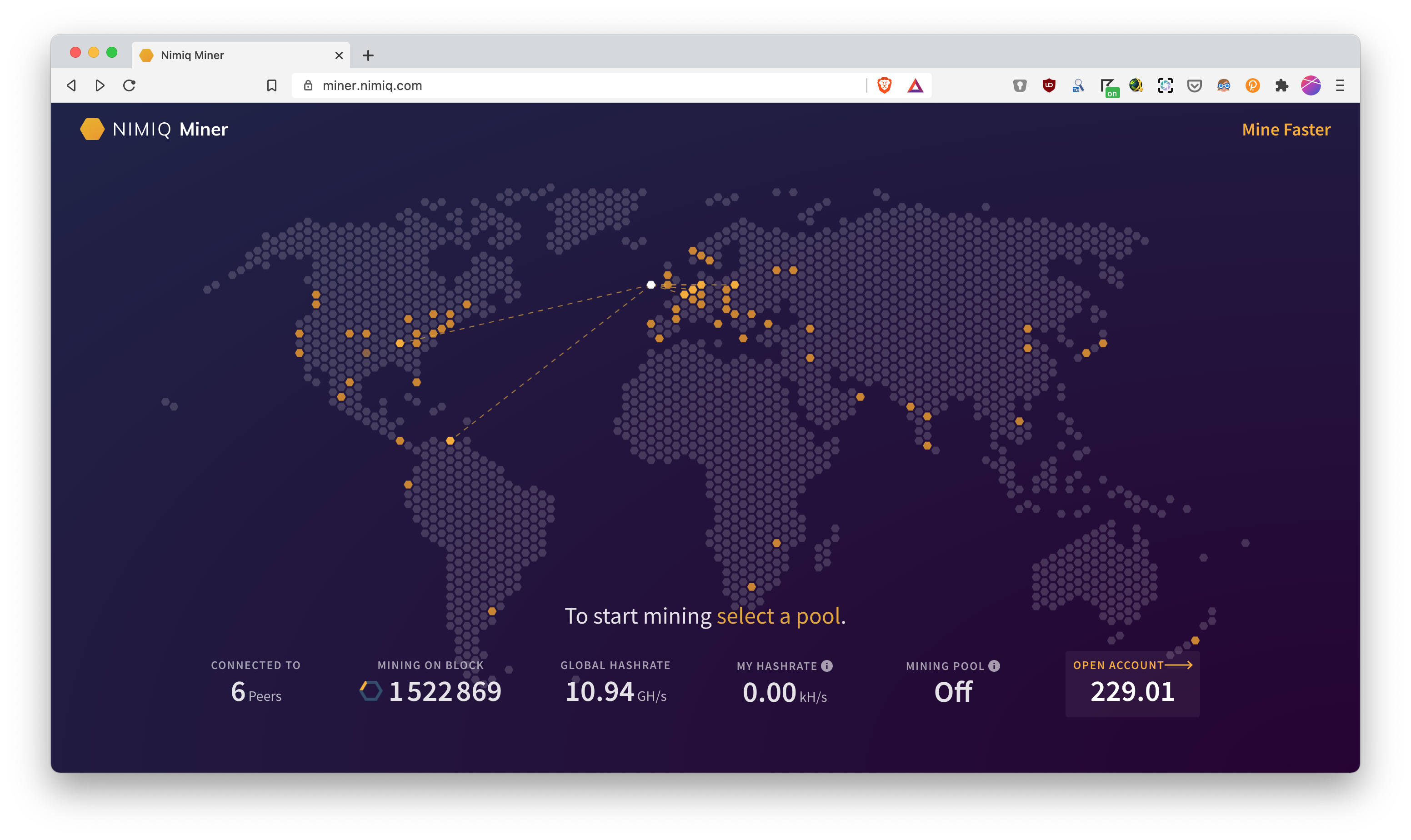Click the miner.nimiq.com address bar
Image resolution: width=1411 pixels, height=840 pixels.
pos(577,85)
